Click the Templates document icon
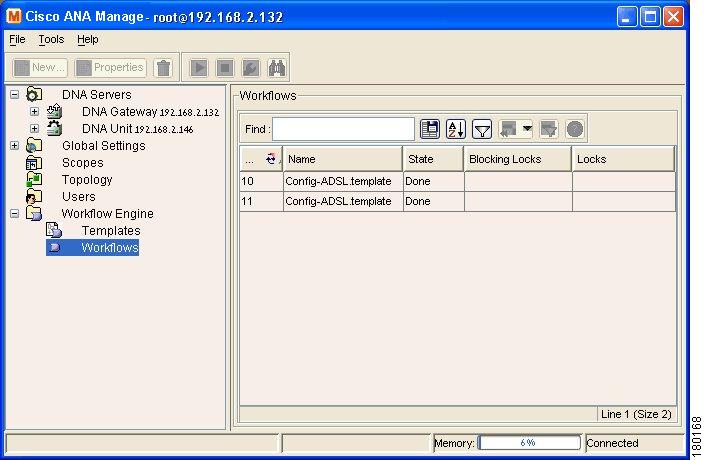Image resolution: width=704 pixels, height=460 pixels. [x=54, y=231]
